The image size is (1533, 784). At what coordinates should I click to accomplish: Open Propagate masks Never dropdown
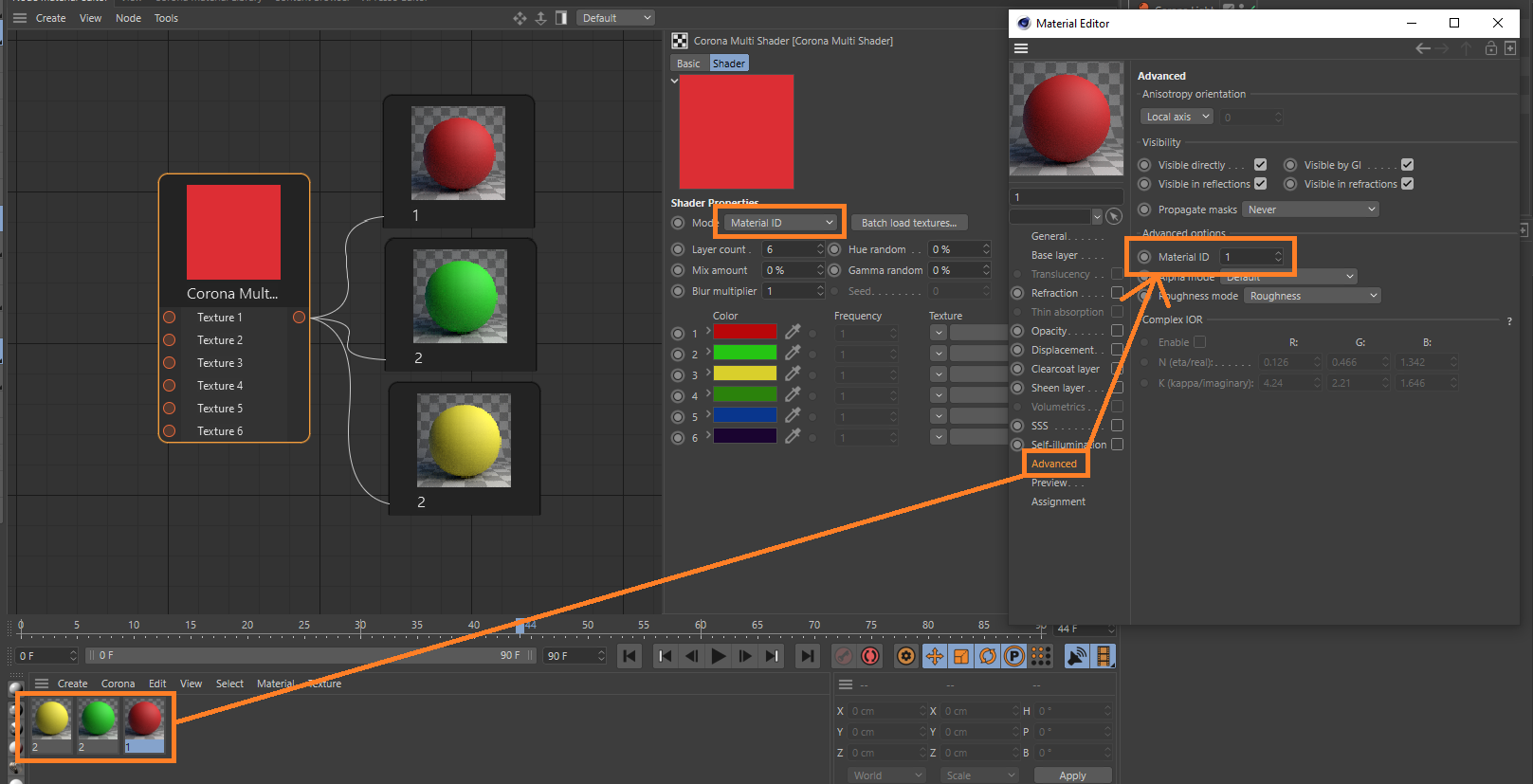tap(1310, 210)
